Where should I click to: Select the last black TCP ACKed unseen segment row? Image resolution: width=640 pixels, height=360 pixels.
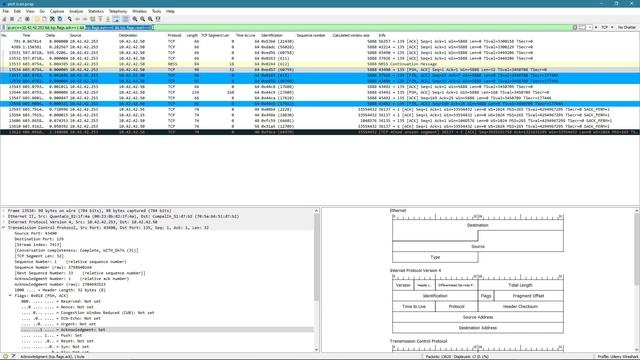coord(320,132)
